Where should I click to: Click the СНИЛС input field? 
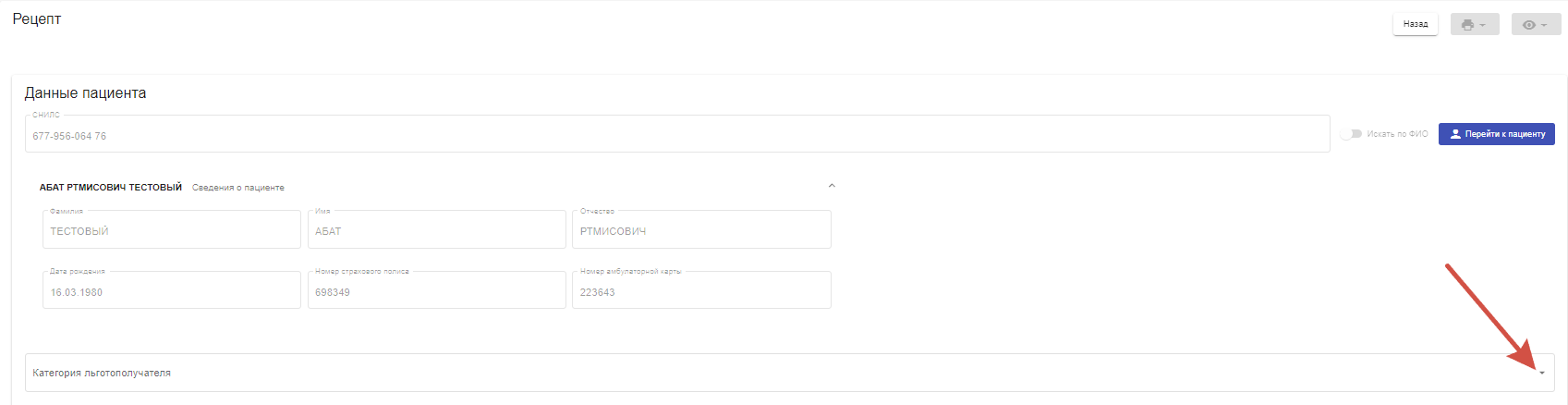(x=677, y=133)
